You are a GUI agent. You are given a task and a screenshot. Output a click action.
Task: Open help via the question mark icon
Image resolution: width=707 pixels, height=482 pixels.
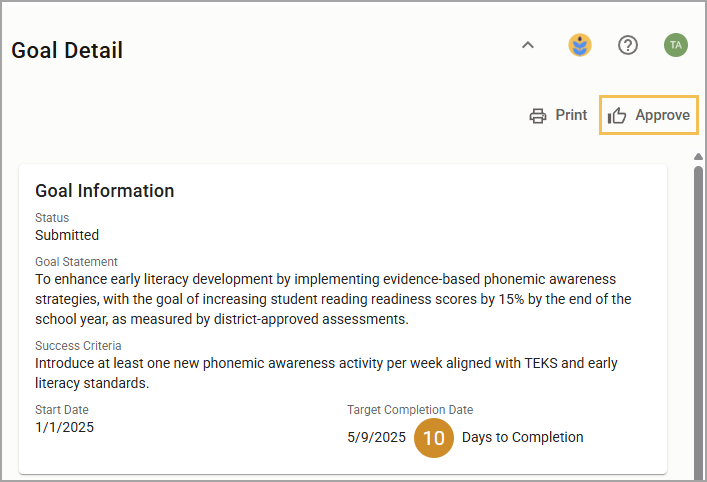(628, 45)
